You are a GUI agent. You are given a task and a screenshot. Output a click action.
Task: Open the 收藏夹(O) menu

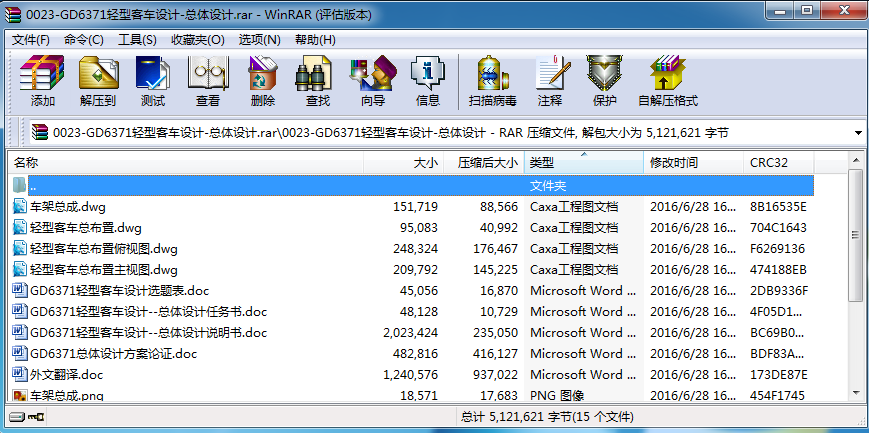pos(198,40)
